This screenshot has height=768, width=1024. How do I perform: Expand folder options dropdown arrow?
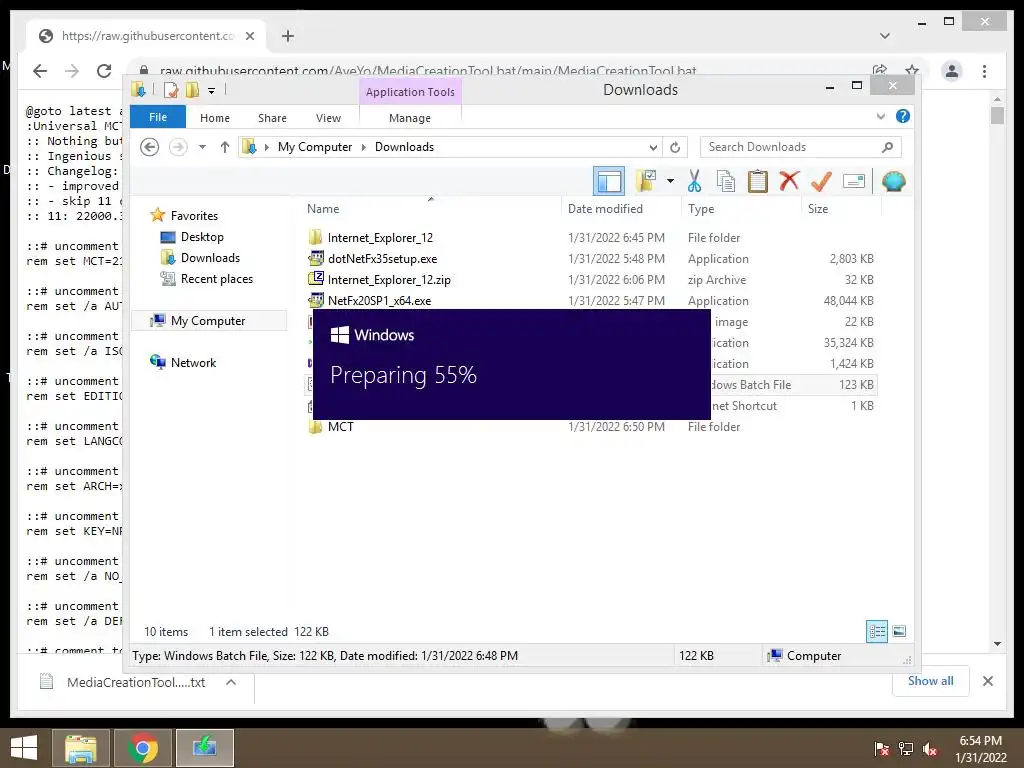point(670,181)
